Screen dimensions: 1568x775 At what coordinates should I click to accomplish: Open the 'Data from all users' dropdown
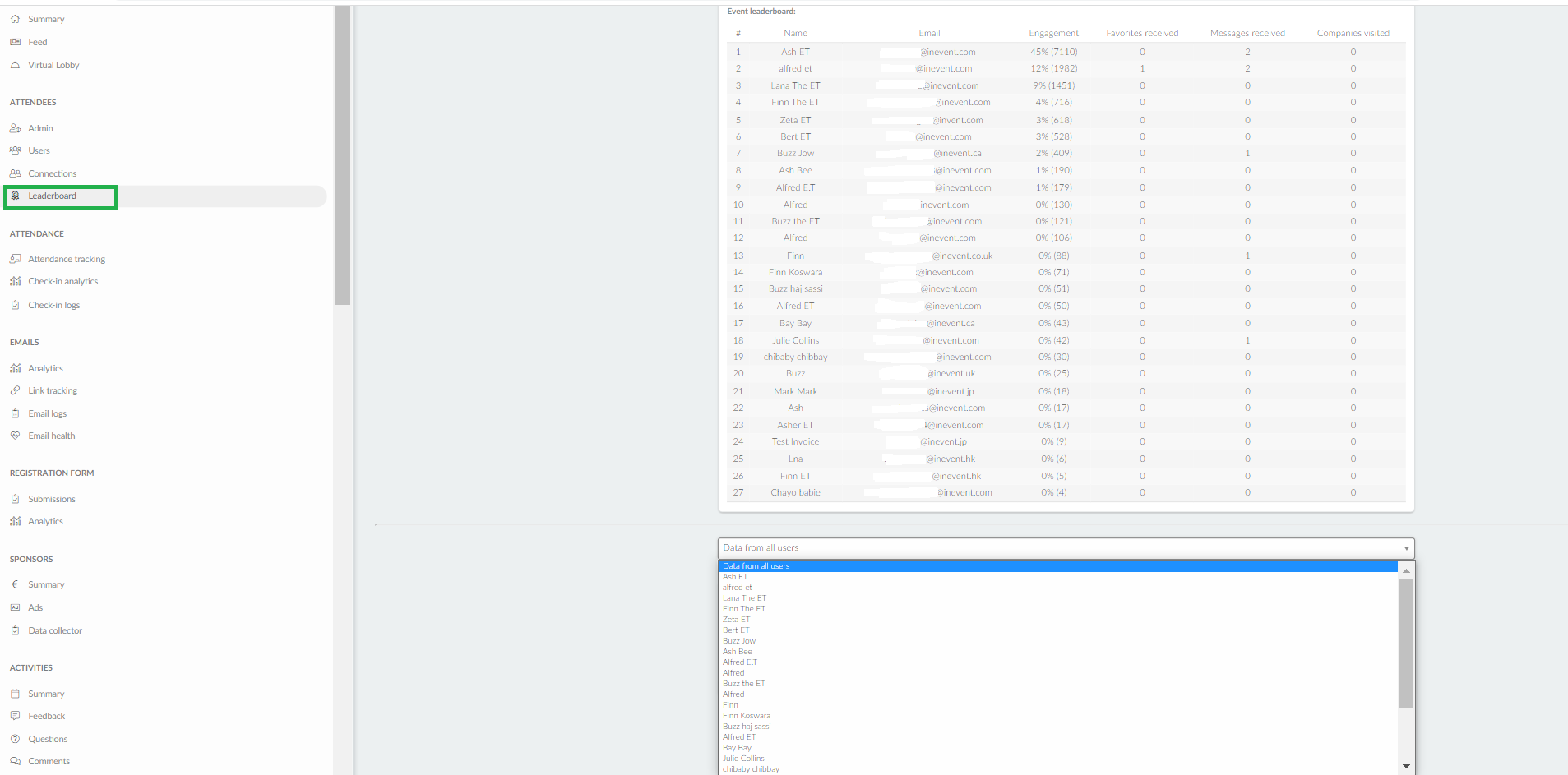[1066, 548]
